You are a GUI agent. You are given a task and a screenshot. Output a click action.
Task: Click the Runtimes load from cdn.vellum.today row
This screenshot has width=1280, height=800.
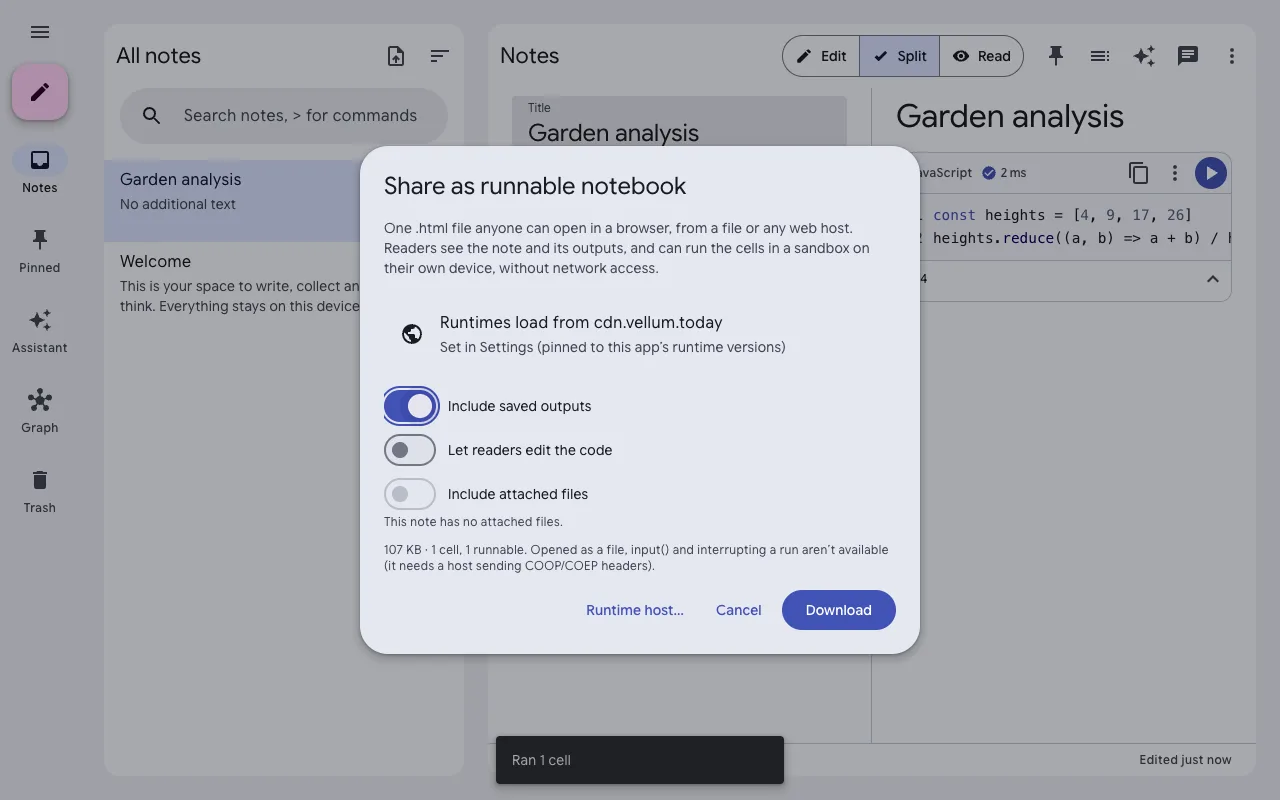pos(640,334)
